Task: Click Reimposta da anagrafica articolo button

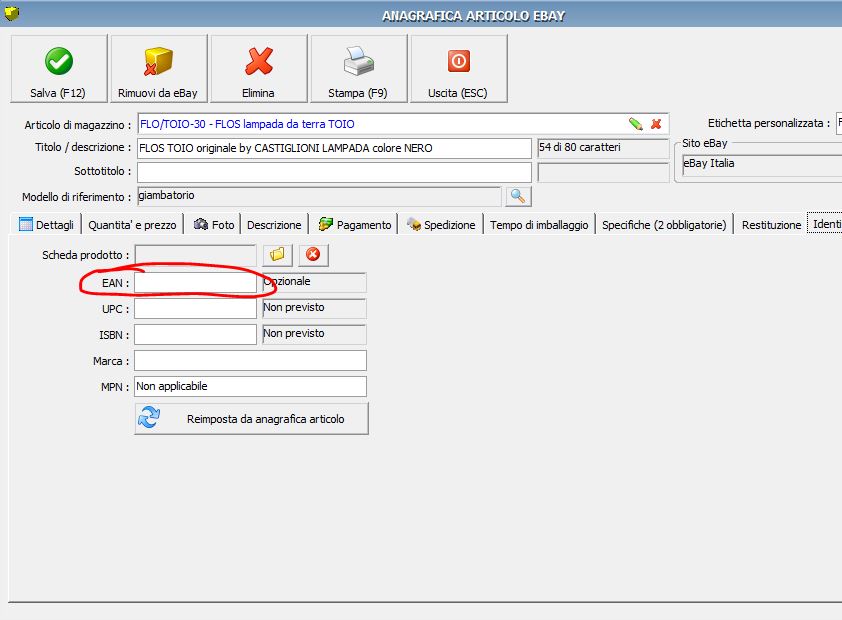Action: (x=251, y=419)
